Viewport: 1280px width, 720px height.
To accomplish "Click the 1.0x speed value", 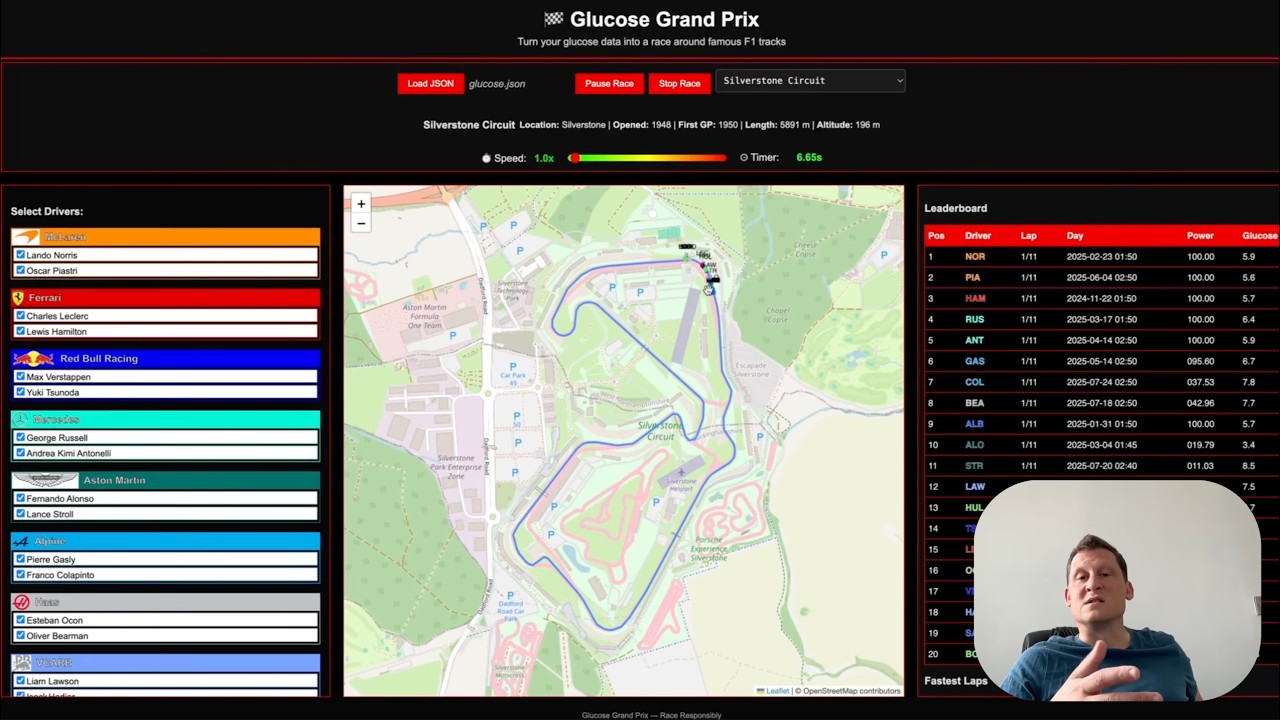I will 544,158.
